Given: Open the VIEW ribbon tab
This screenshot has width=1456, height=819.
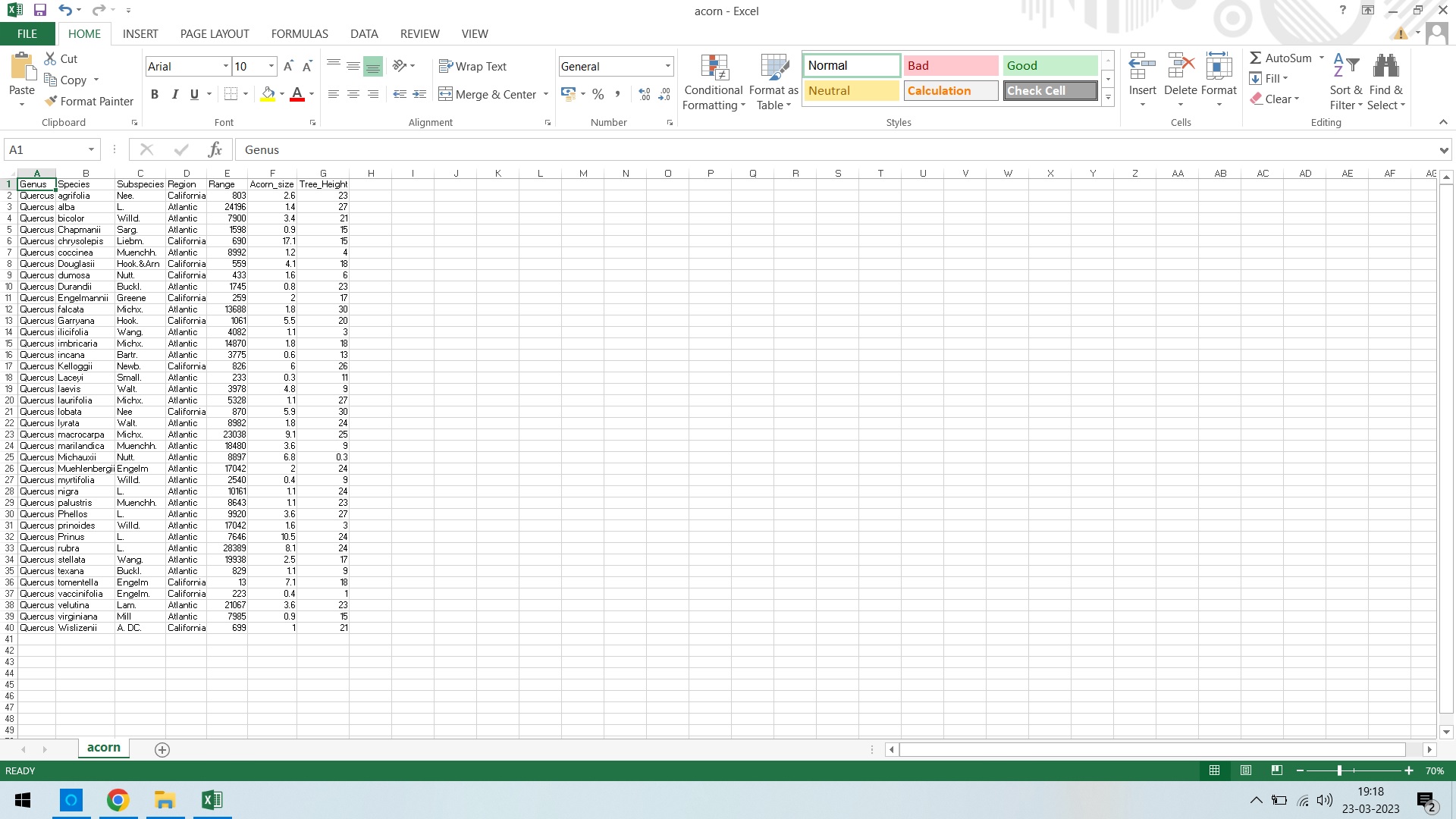Looking at the screenshot, I should point(474,33).
